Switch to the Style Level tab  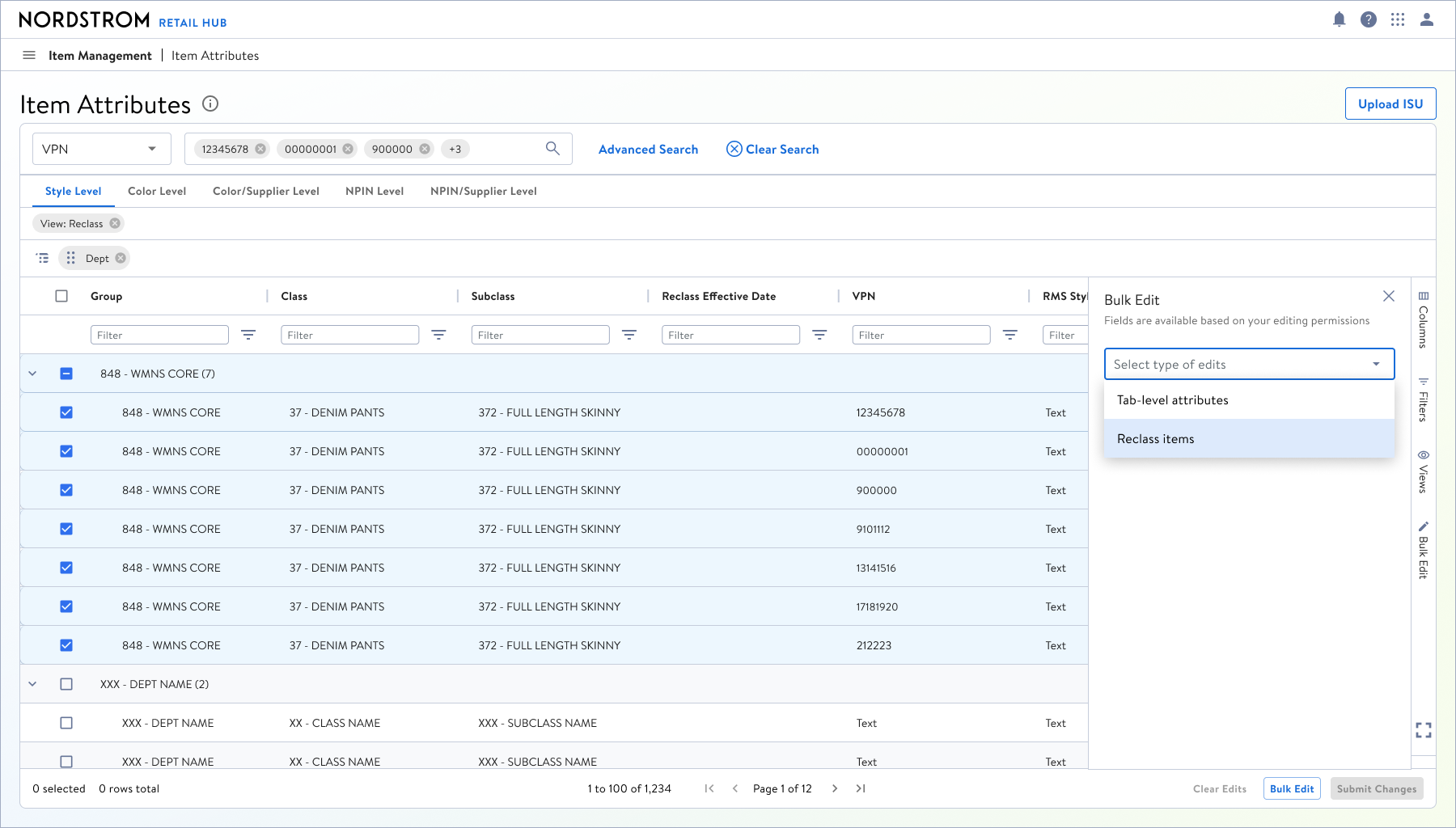74,191
